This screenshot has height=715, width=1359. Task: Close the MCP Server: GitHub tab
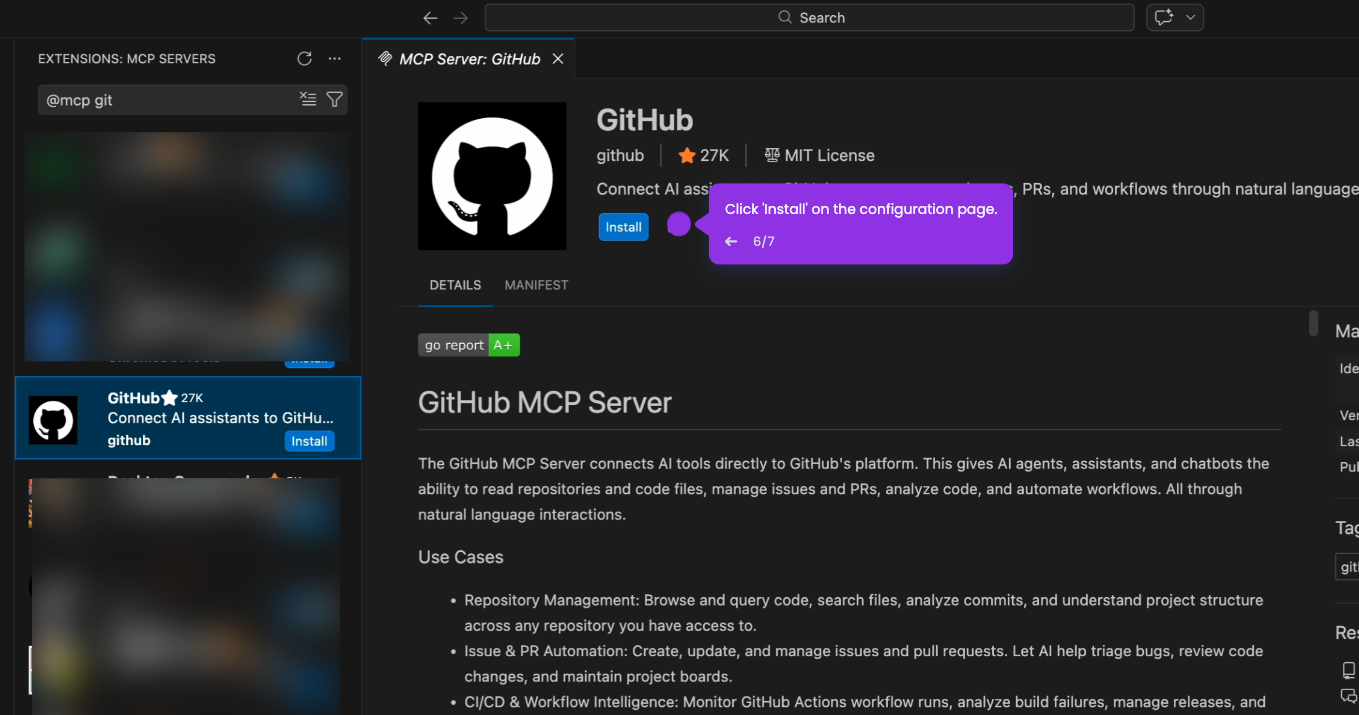(x=558, y=59)
